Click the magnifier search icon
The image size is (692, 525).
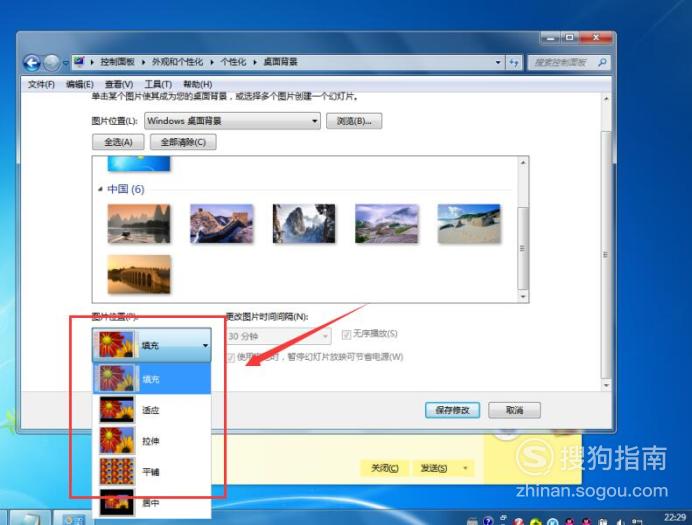(x=602, y=63)
